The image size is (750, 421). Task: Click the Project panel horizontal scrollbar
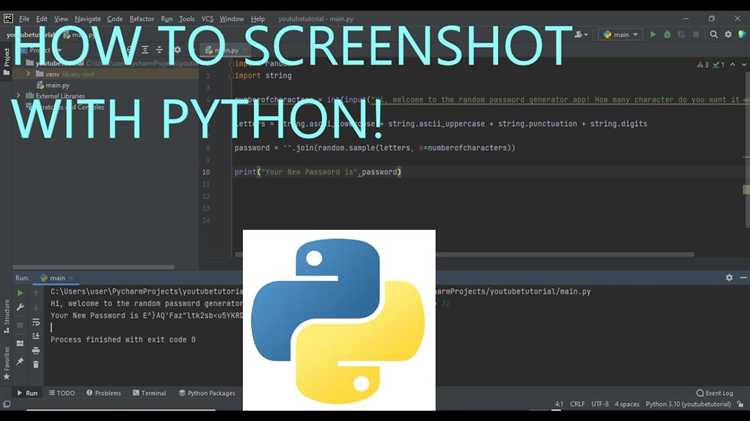coord(94,267)
